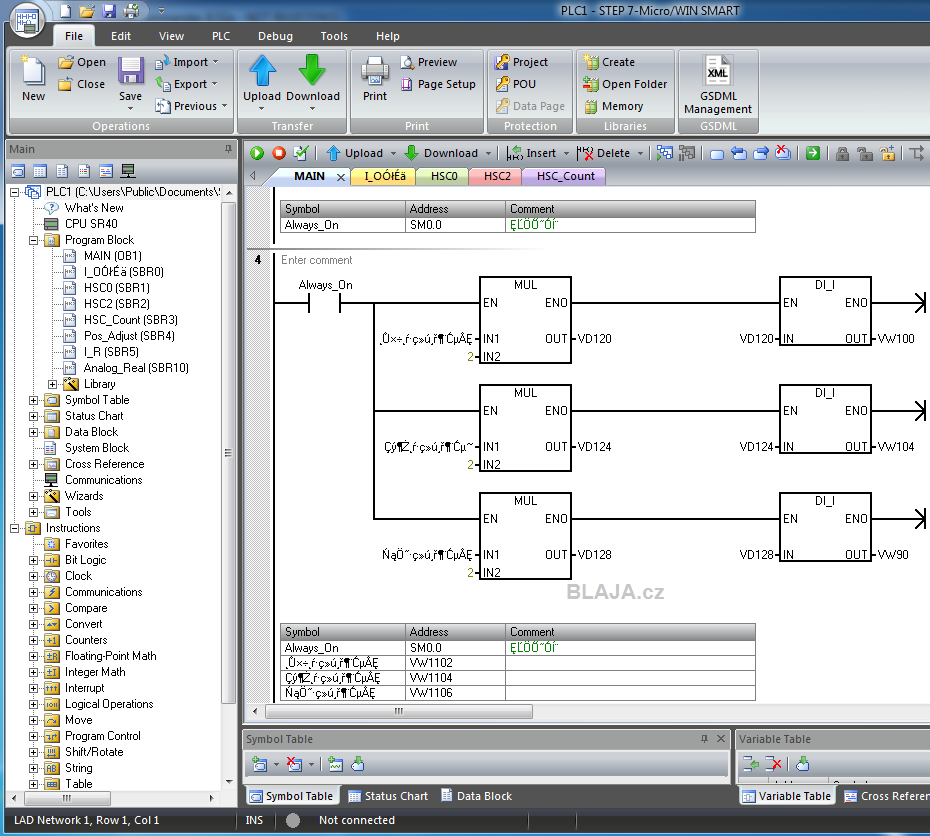Click Floating-Point Math in instruction tree
The image size is (930, 836).
coord(111,656)
